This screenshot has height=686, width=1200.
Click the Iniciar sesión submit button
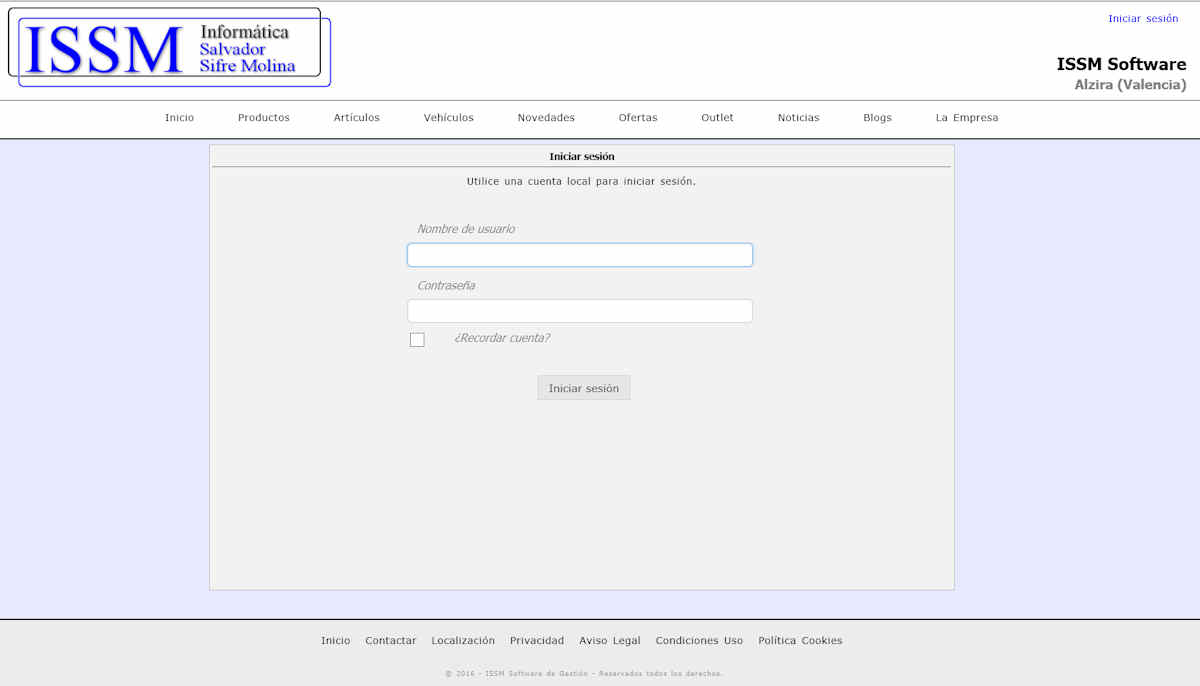[x=583, y=387]
